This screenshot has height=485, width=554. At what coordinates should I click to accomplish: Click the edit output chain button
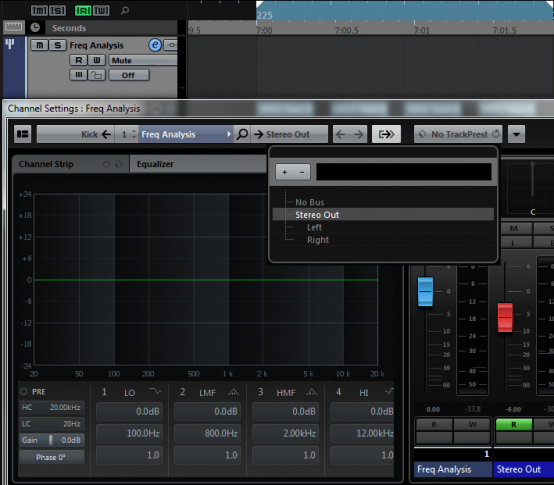[x=386, y=134]
